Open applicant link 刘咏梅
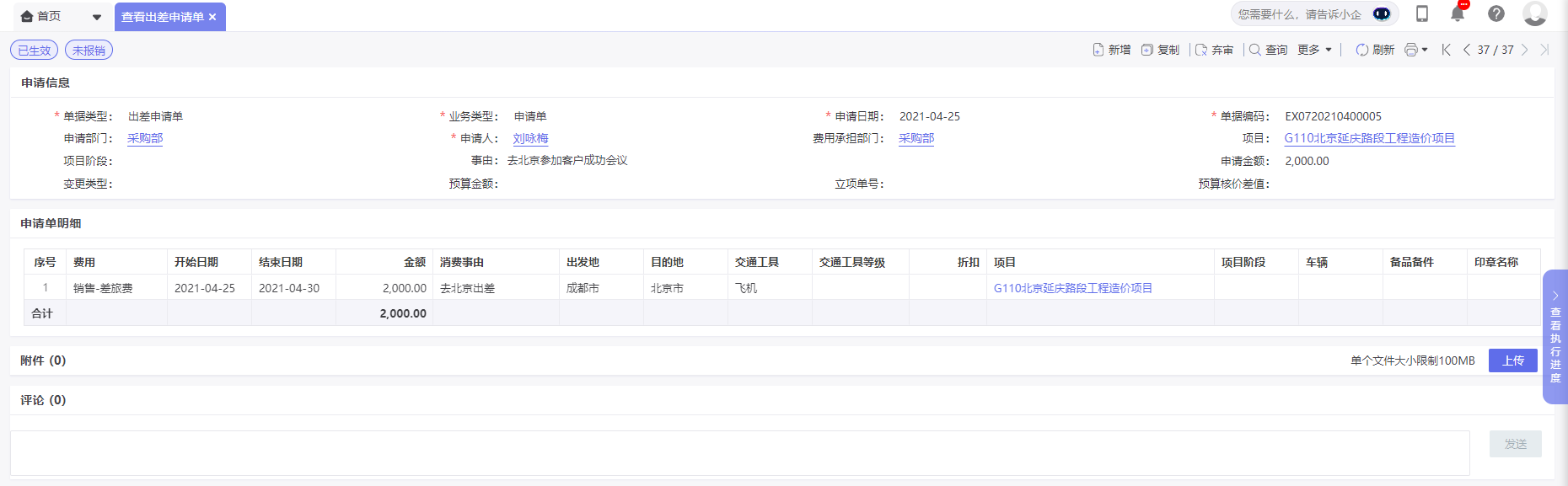This screenshot has height=486, width=1568. pos(530,138)
